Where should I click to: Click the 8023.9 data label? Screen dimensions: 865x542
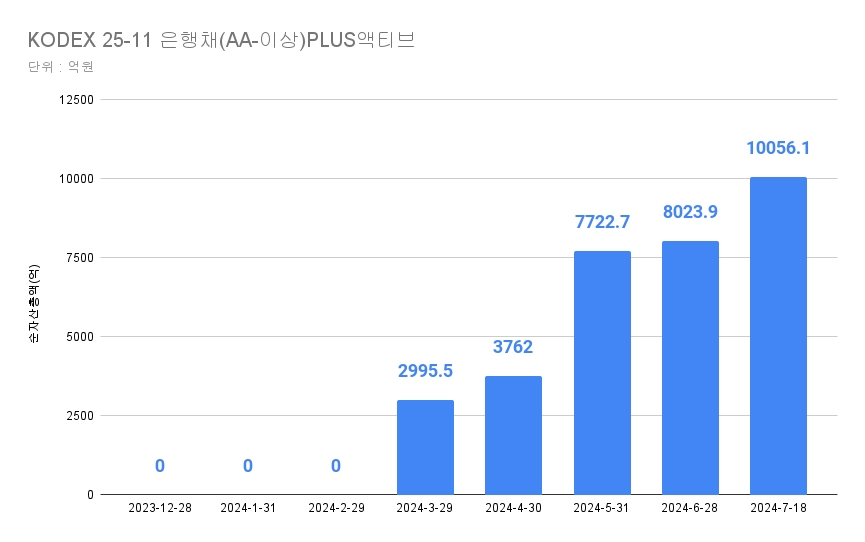690,212
